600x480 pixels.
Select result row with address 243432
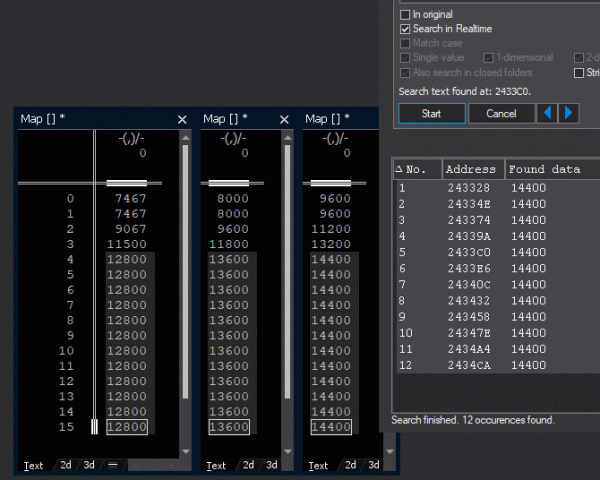point(497,300)
